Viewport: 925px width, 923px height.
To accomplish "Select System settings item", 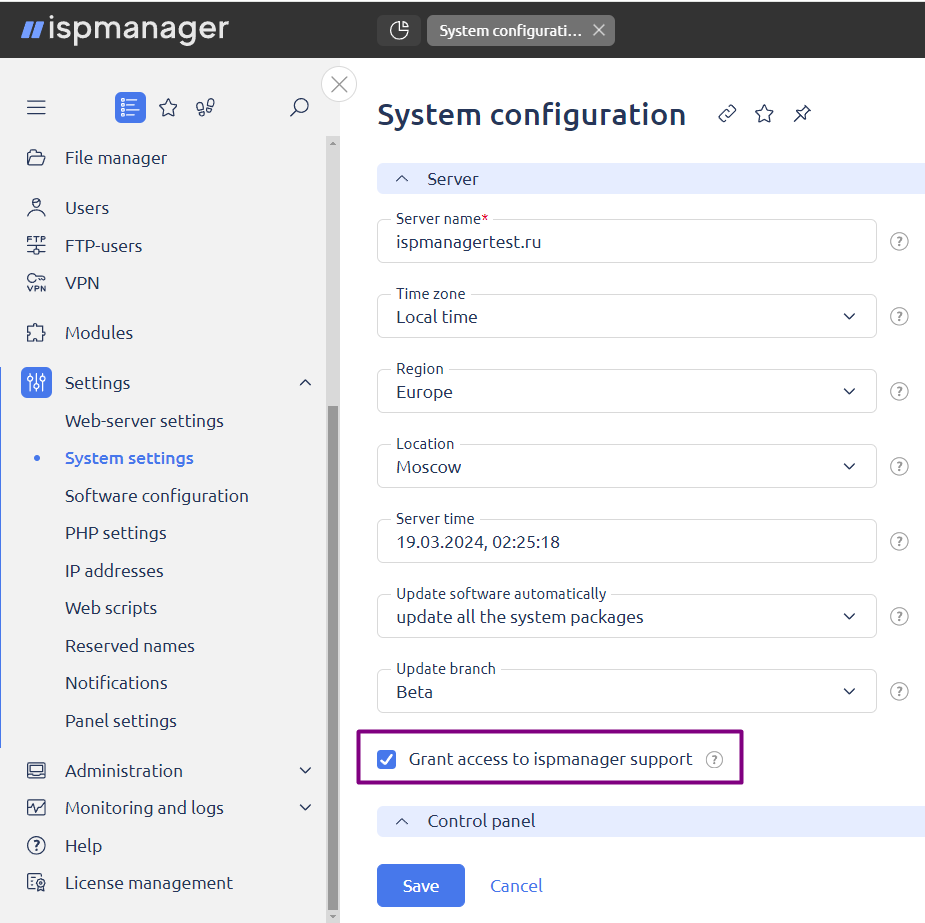I will tap(129, 458).
